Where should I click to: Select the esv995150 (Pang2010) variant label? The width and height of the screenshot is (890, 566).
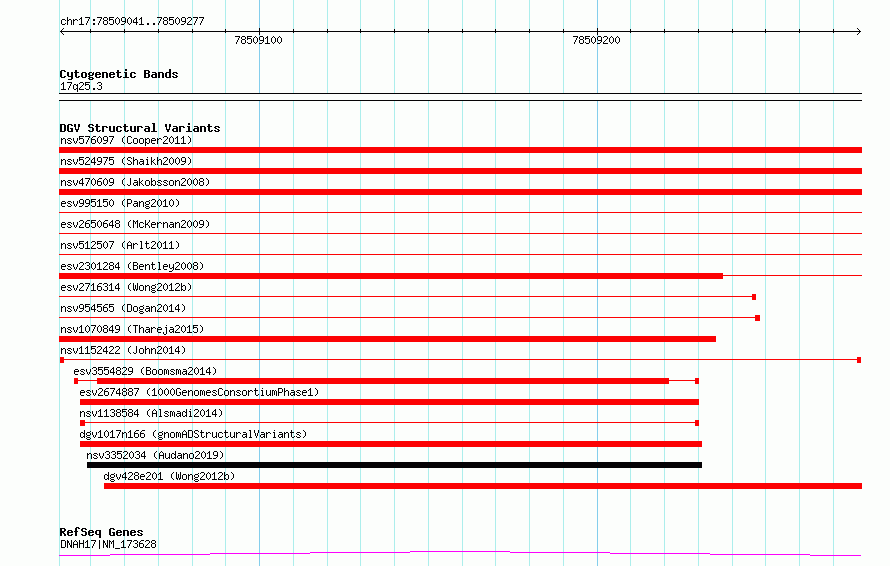120,203
